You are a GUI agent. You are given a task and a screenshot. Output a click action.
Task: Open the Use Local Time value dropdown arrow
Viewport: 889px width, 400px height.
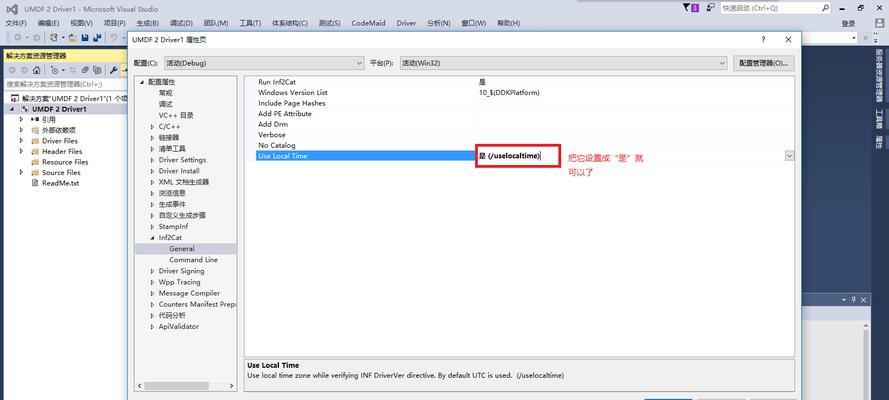click(x=789, y=156)
